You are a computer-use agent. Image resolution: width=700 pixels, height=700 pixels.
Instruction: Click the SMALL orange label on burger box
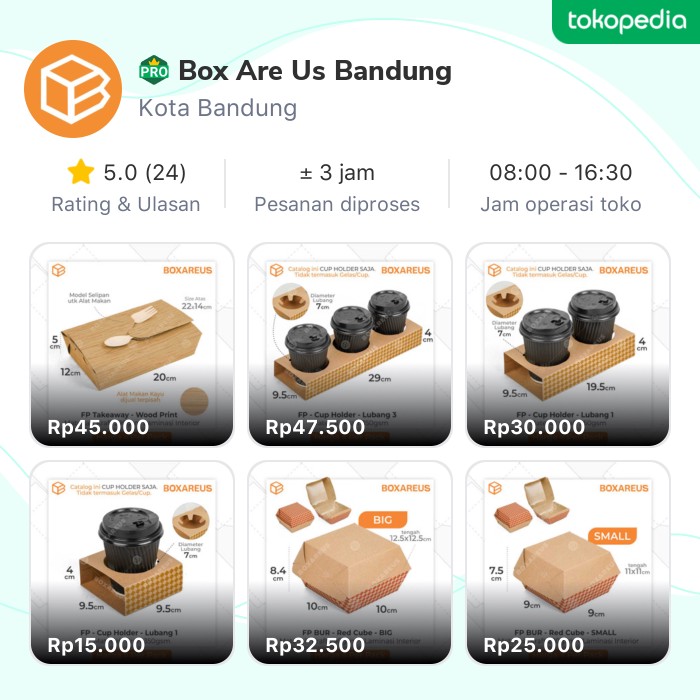(x=612, y=536)
